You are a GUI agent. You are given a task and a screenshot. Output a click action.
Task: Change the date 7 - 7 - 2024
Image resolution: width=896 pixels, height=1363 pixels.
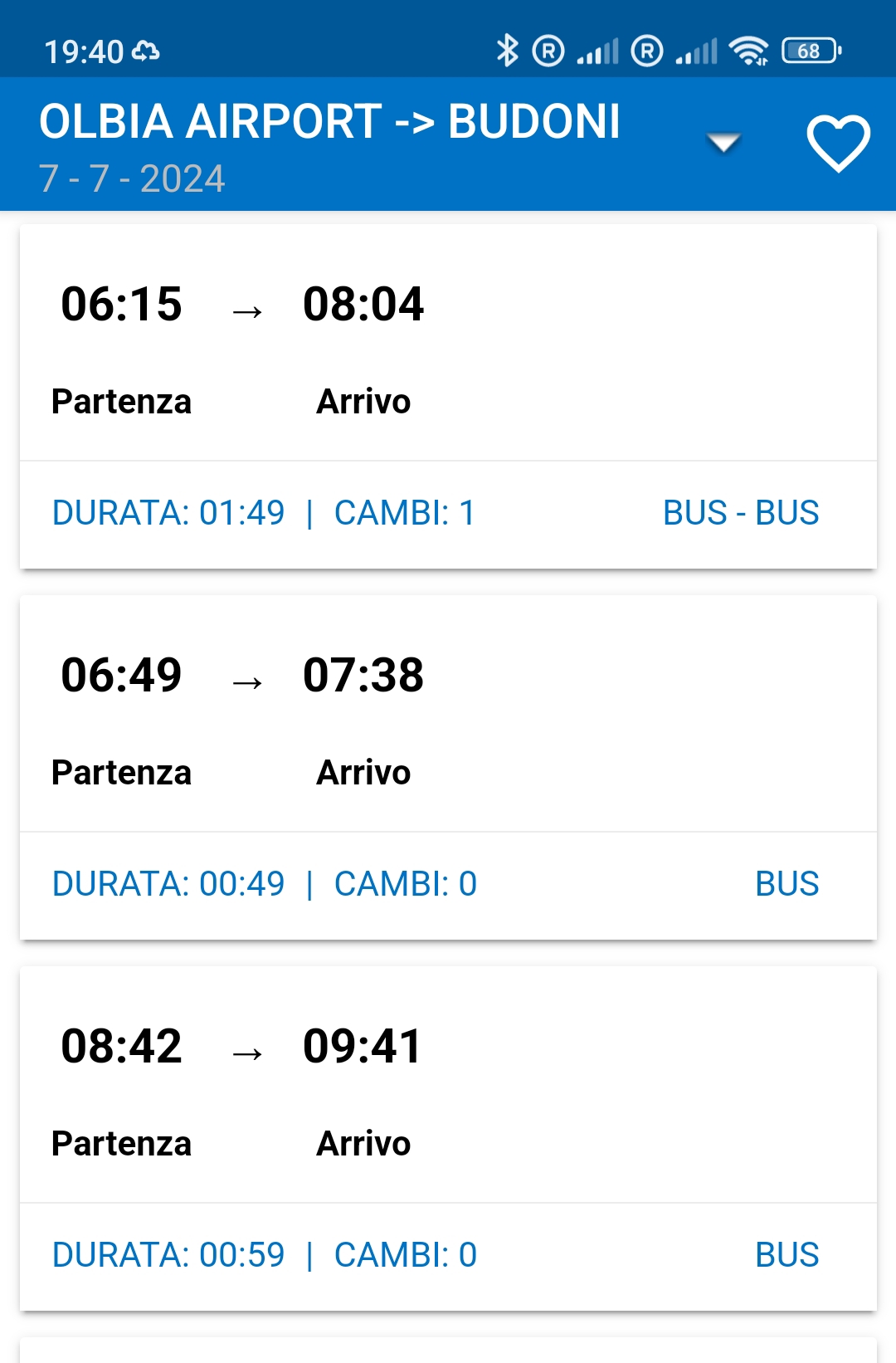(132, 178)
